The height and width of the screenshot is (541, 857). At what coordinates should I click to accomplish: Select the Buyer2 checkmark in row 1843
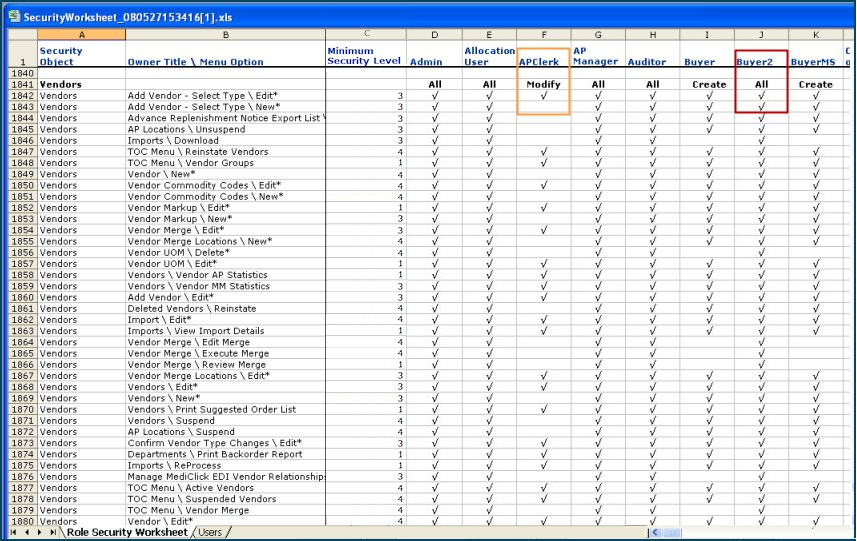pos(761,107)
